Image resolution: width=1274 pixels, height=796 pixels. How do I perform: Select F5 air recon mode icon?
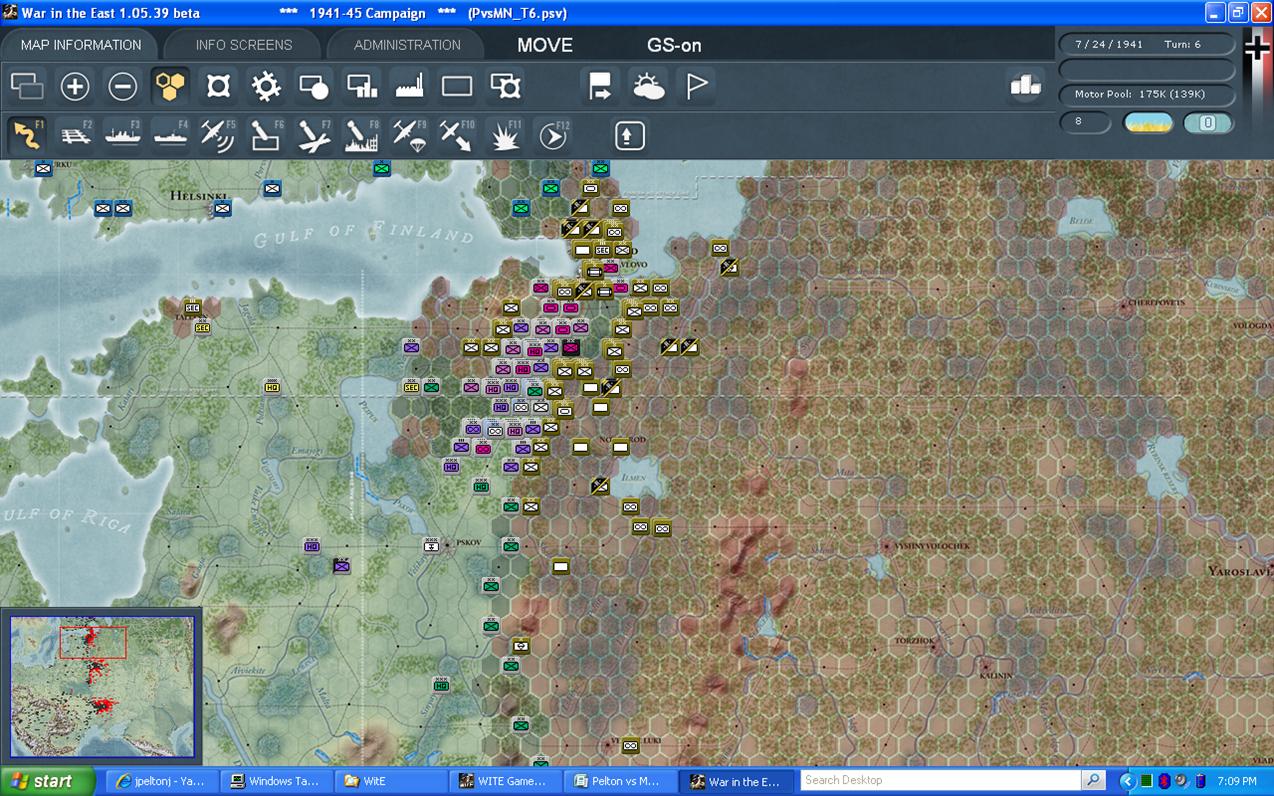[x=218, y=135]
